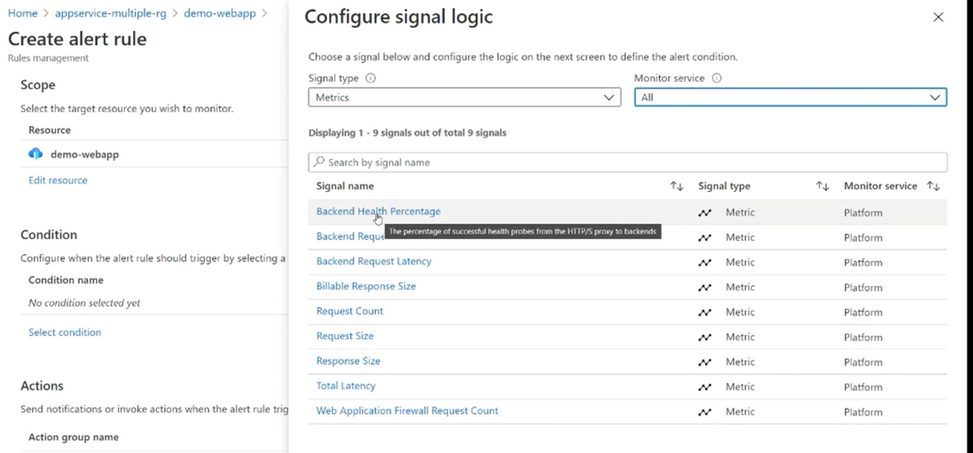Click metric icon in Backend Health Percentage row
This screenshot has height=453, width=973.
(x=704, y=213)
